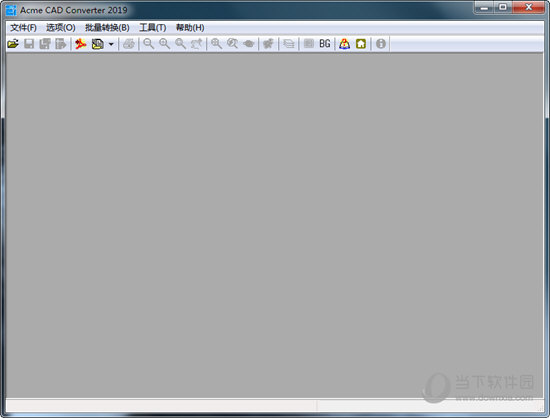The width and height of the screenshot is (550, 418).
Task: Click the first magnifier zoom icon
Action: click(149, 44)
